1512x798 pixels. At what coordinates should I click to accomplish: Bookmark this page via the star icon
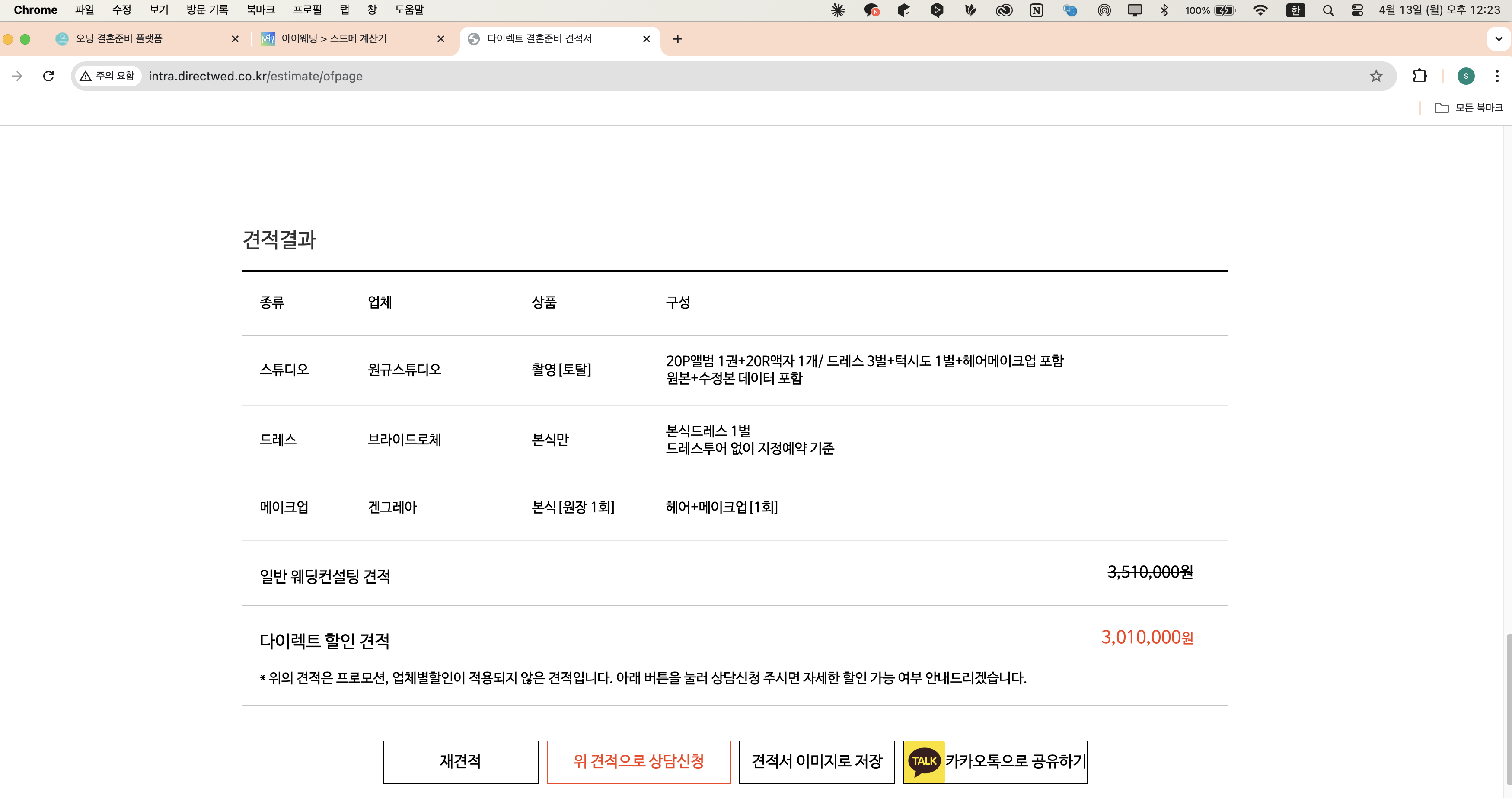[x=1376, y=76]
